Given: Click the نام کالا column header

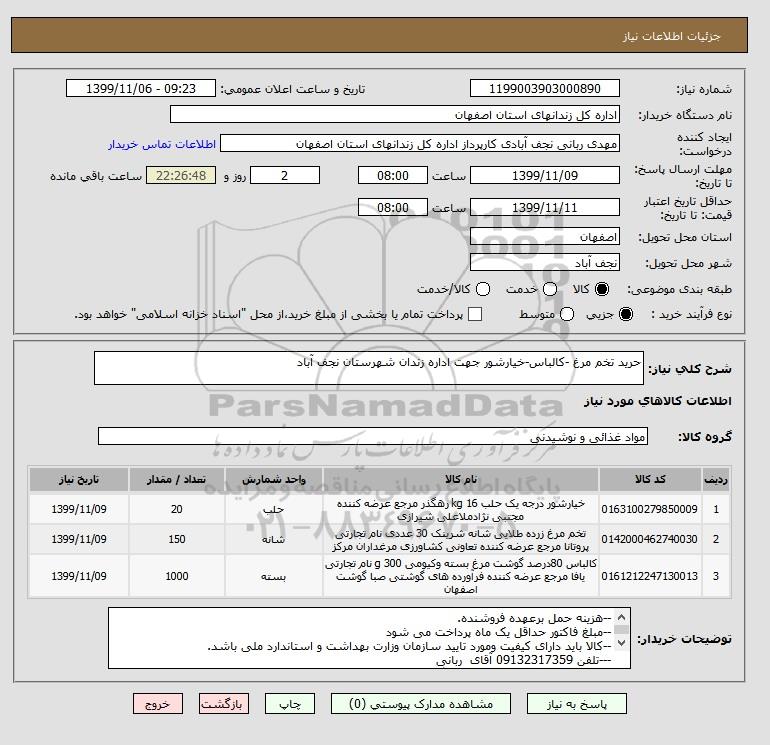Looking at the screenshot, I should [461, 479].
